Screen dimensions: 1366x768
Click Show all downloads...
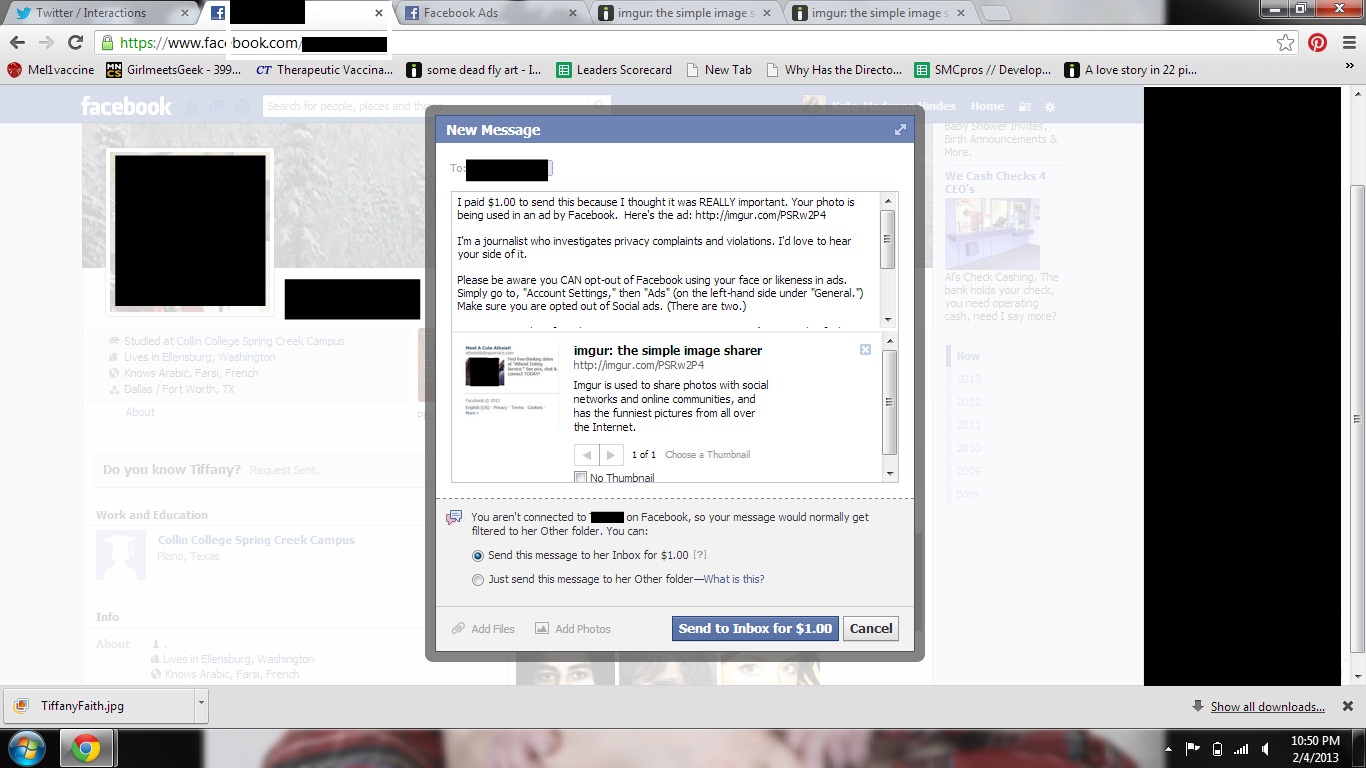click(x=1267, y=707)
